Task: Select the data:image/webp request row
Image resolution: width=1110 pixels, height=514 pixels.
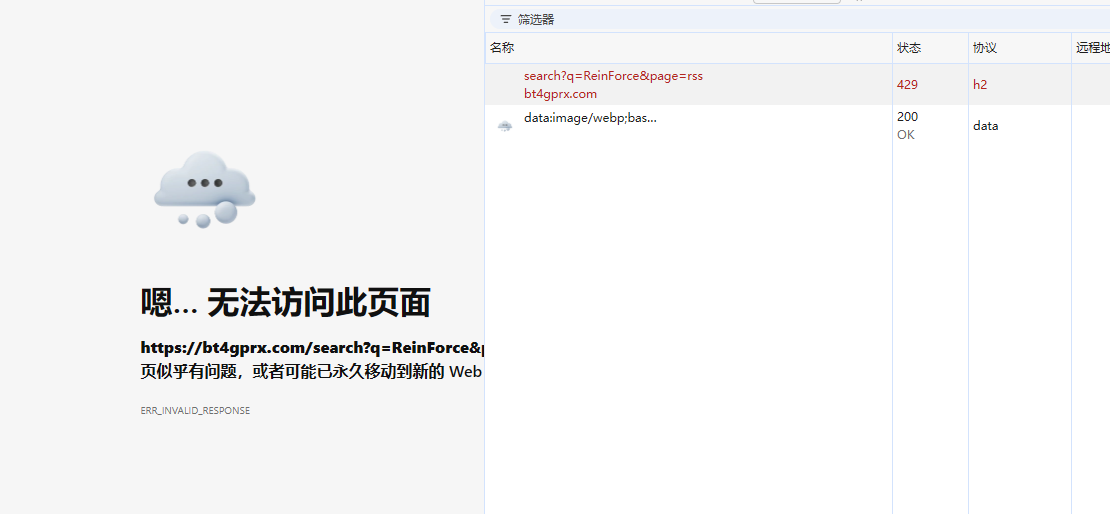Action: coord(590,118)
